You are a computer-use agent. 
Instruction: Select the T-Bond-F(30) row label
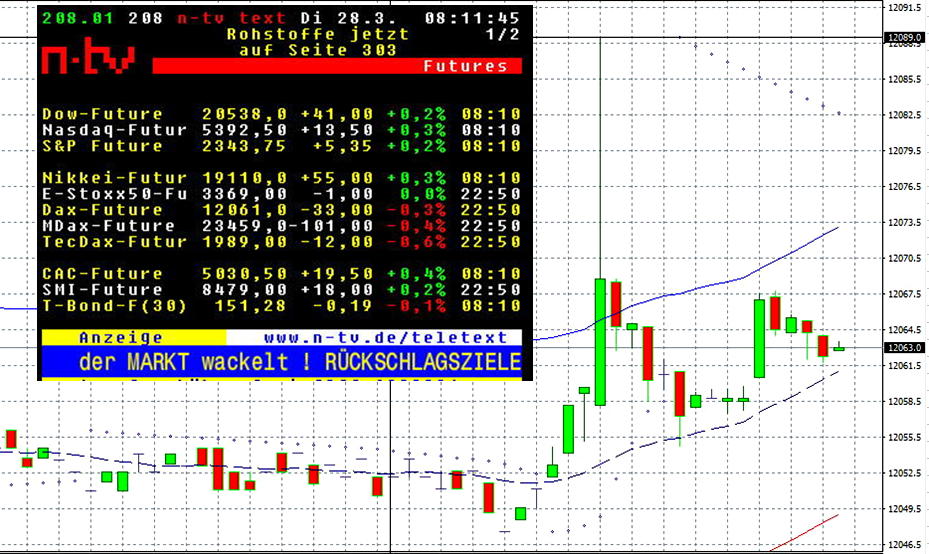(114, 306)
